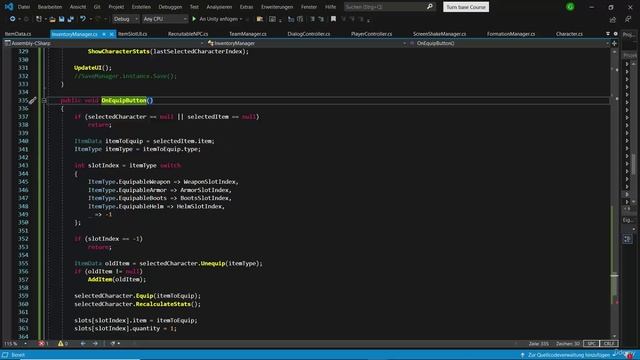
Task: Click the screwdriver quick action icon on line 335
Action: (x=32, y=100)
